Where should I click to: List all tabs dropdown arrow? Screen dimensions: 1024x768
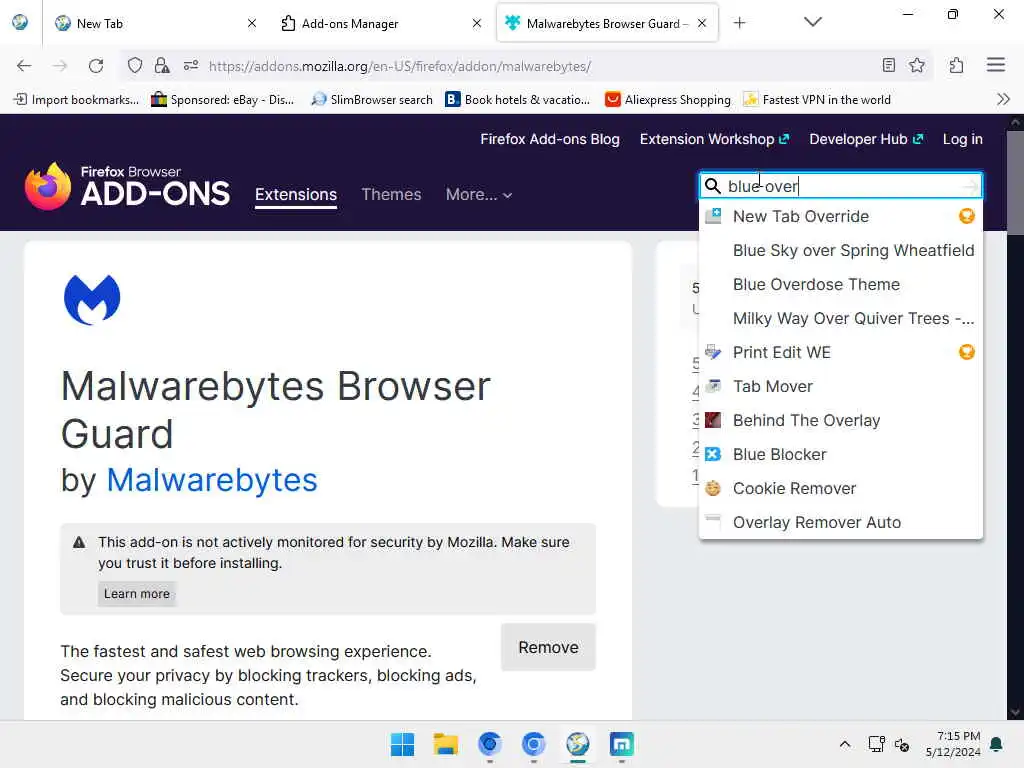point(812,22)
